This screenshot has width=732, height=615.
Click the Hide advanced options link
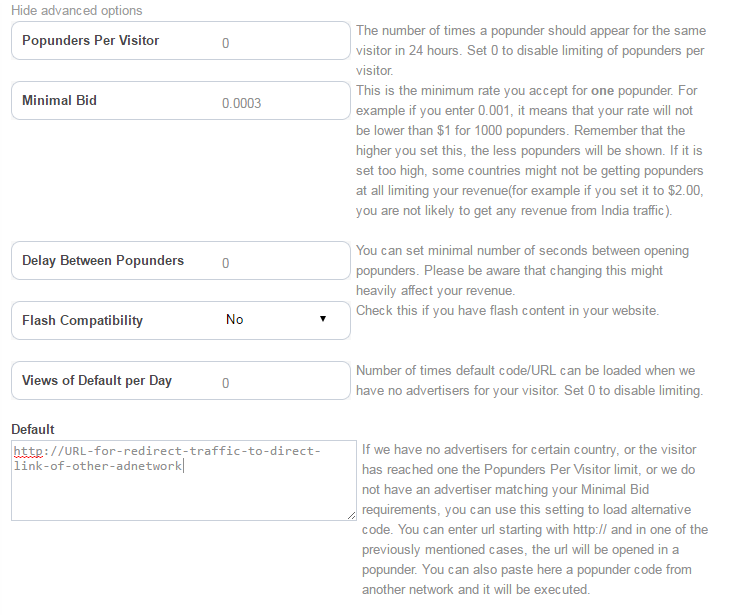coord(76,11)
